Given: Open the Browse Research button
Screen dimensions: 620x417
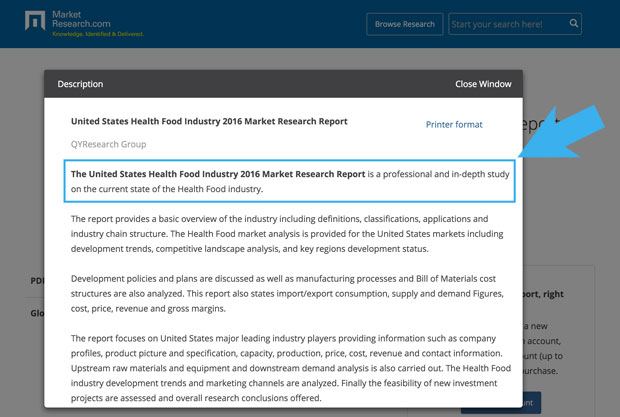Looking at the screenshot, I should pyautogui.click(x=405, y=24).
